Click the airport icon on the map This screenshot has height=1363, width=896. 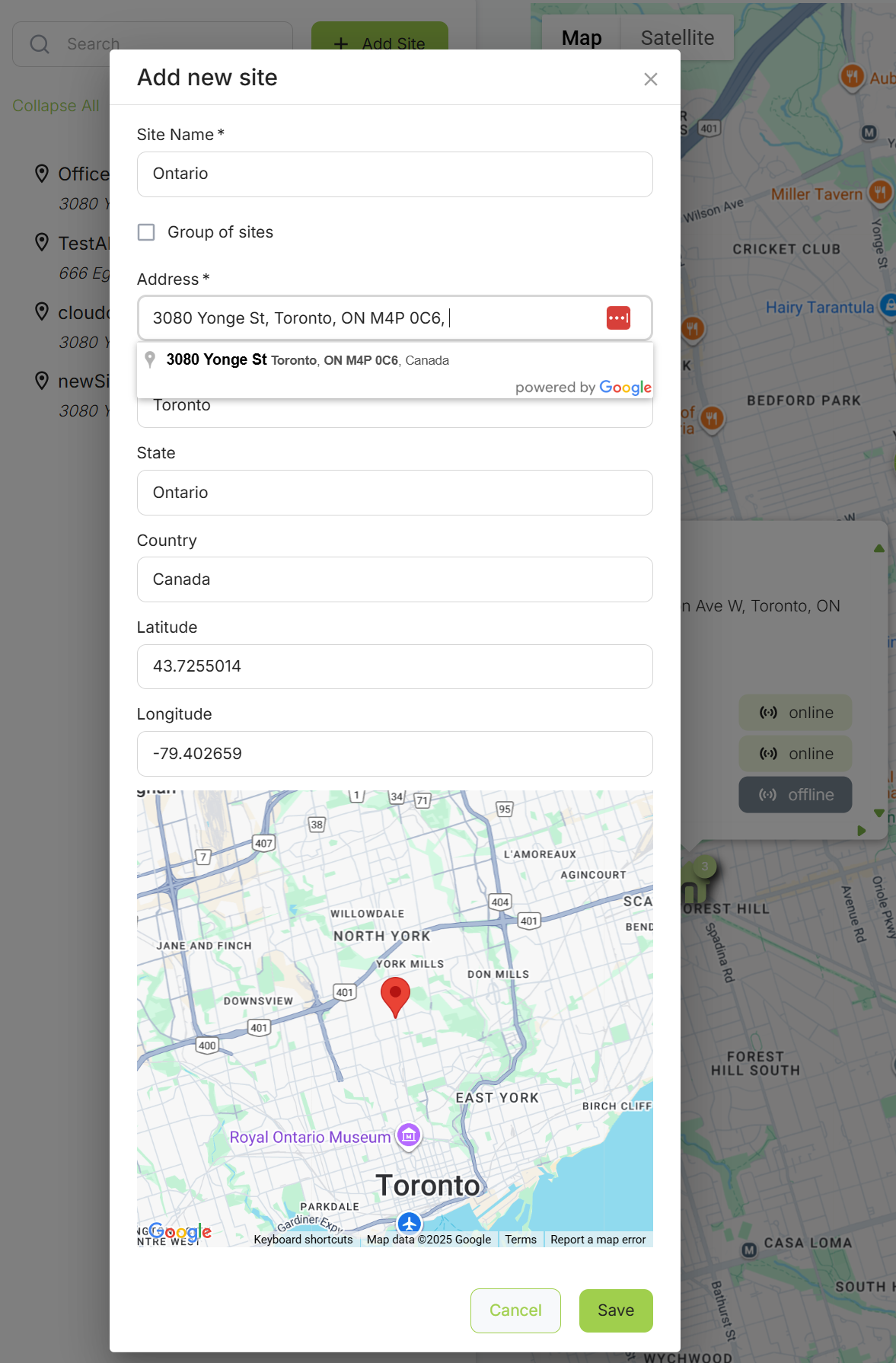[410, 1222]
